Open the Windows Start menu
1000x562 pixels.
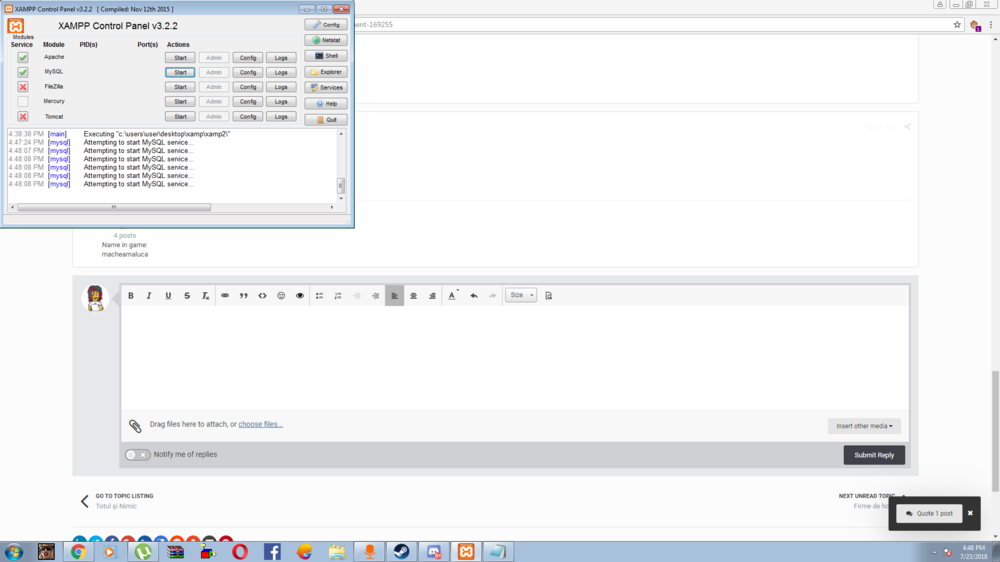[x=13, y=552]
